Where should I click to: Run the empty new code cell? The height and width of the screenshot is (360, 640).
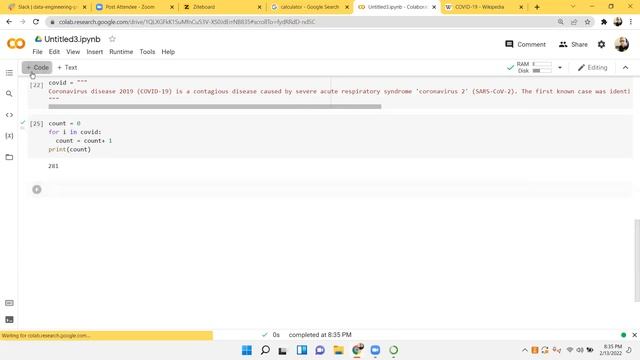click(37, 189)
